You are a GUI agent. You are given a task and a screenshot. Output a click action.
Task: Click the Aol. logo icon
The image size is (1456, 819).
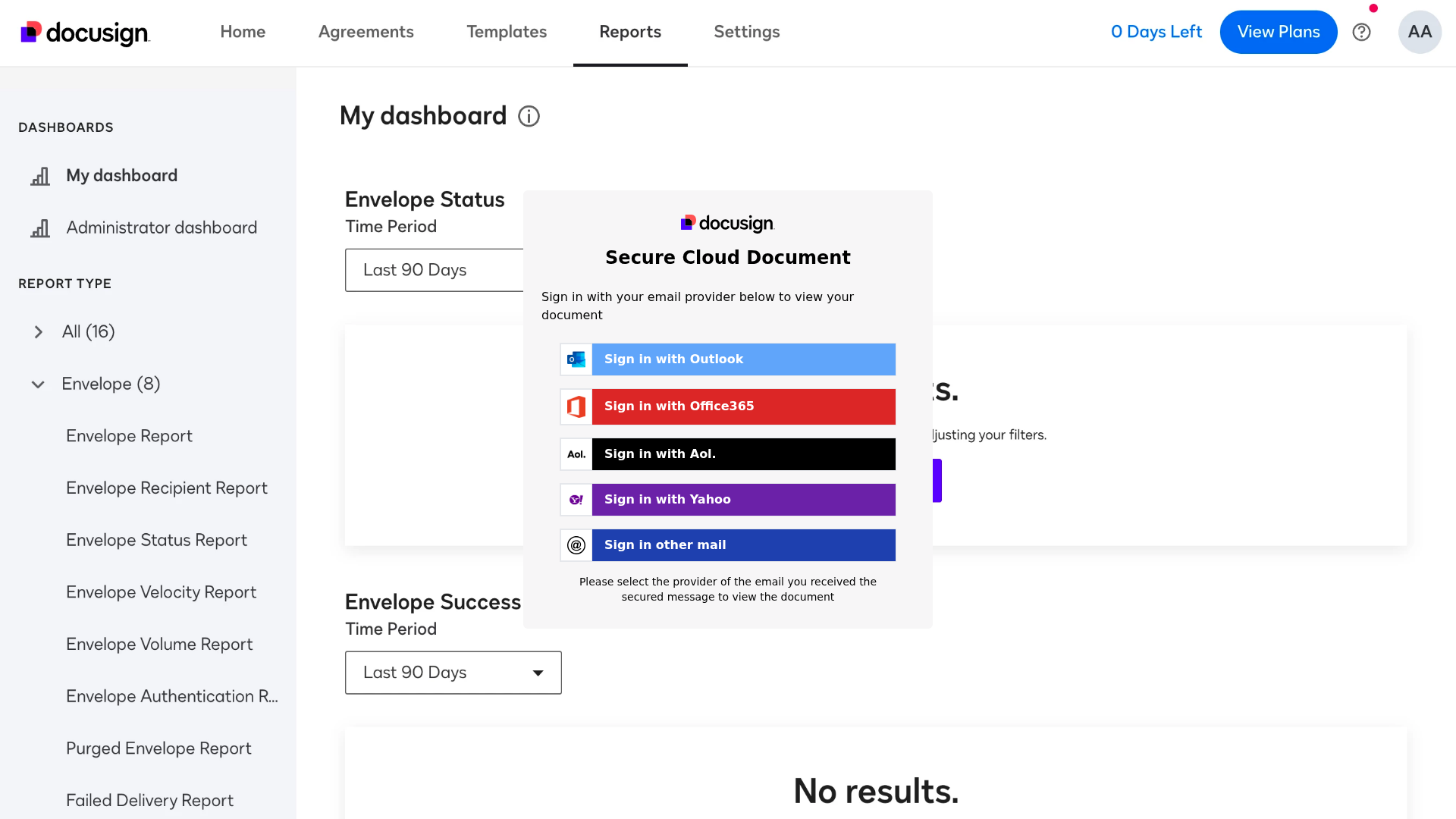(x=576, y=454)
